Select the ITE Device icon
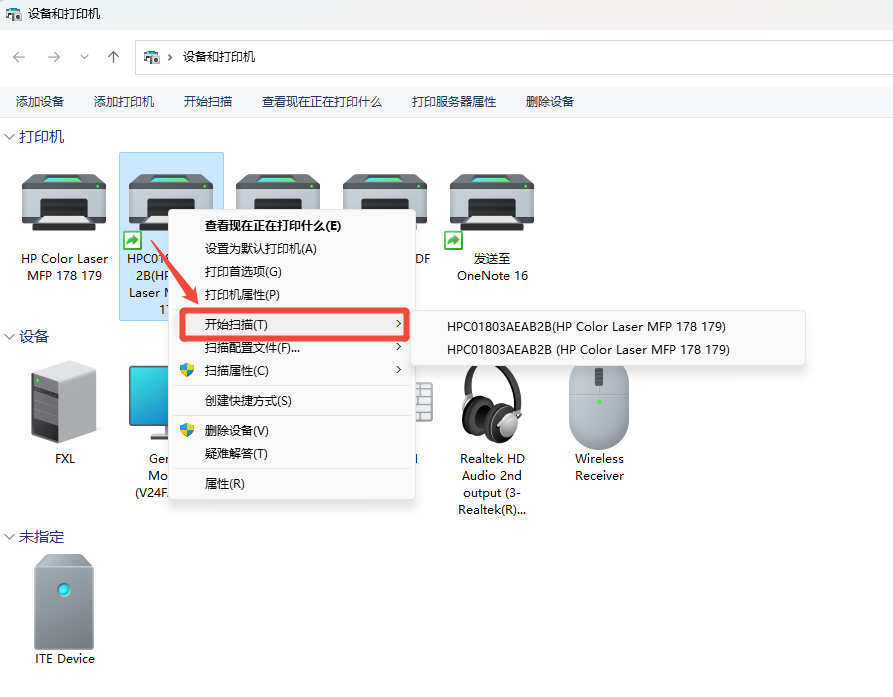This screenshot has width=893, height=697. [64, 601]
